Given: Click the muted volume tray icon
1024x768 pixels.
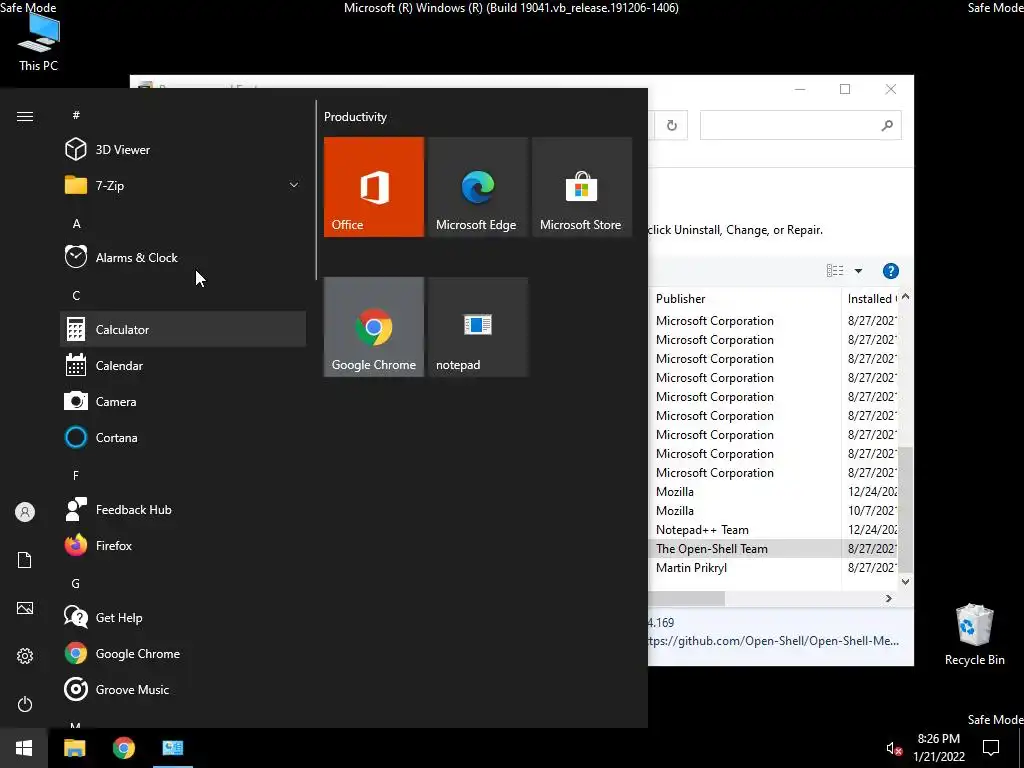Looking at the screenshot, I should pos(894,748).
